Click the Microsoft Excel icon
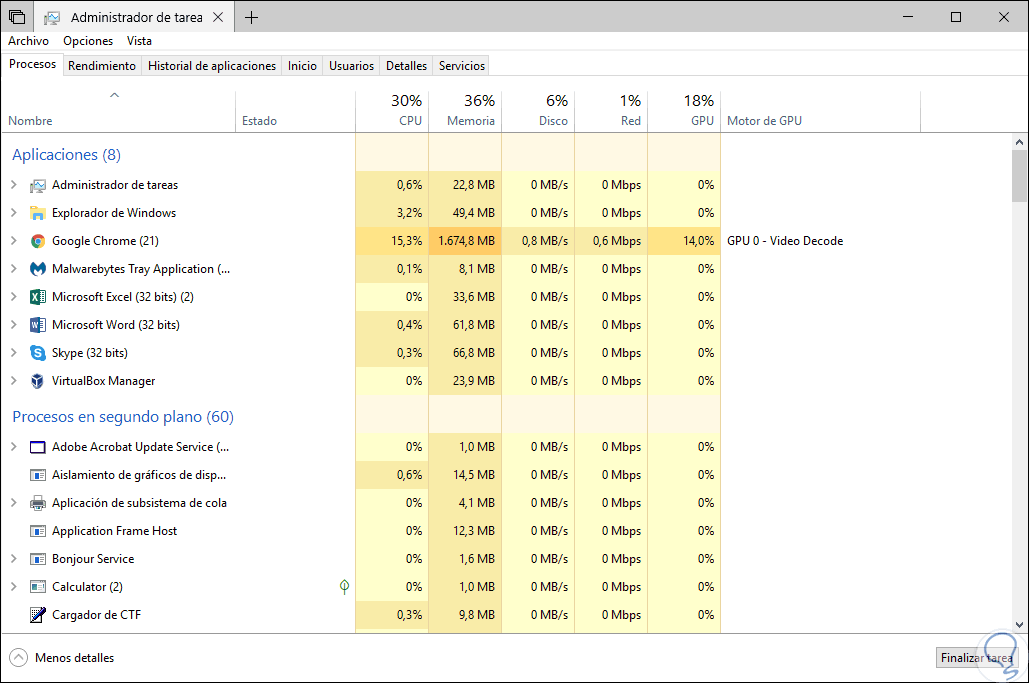The height and width of the screenshot is (683, 1029). [x=38, y=297]
